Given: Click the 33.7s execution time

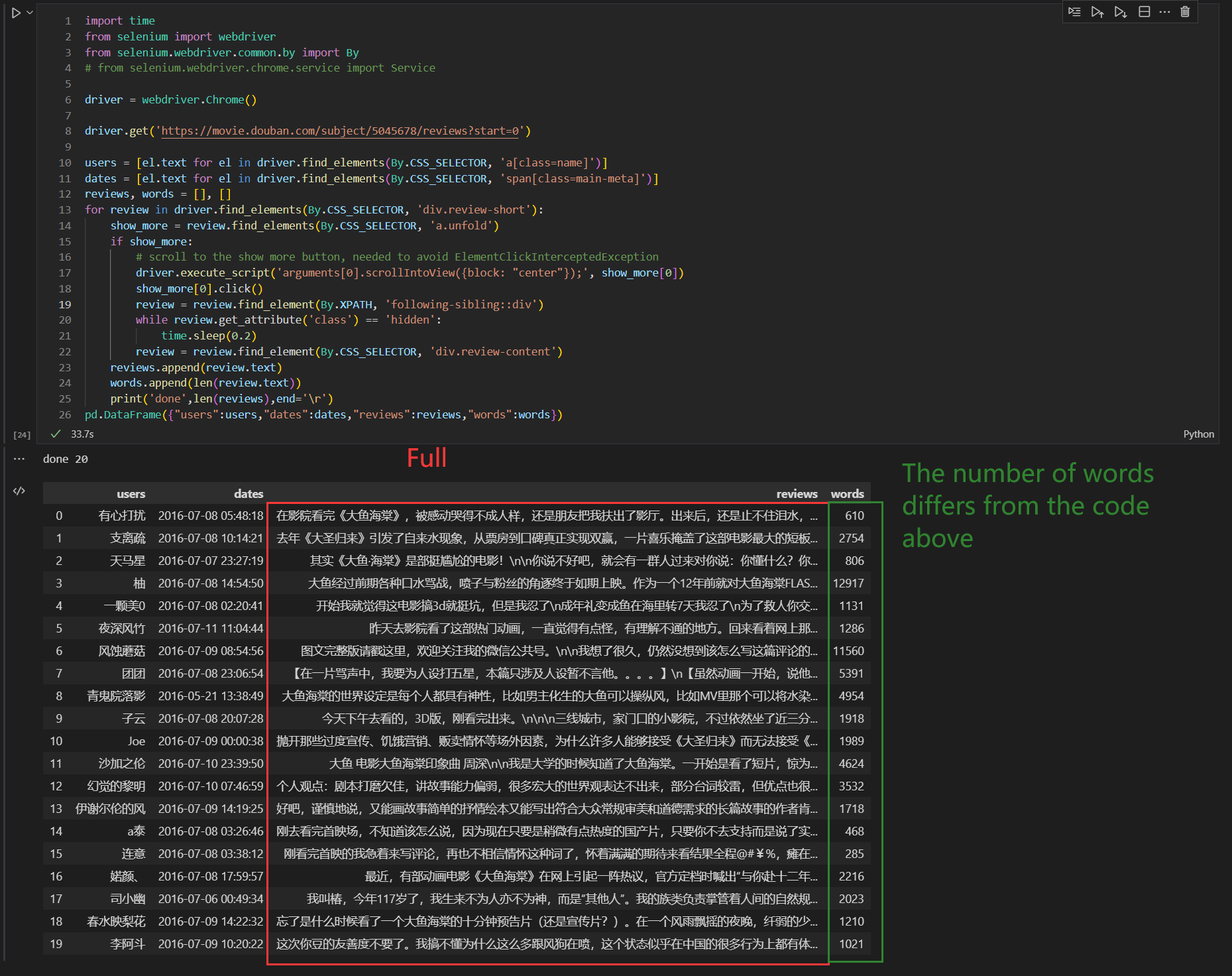Looking at the screenshot, I should point(82,434).
